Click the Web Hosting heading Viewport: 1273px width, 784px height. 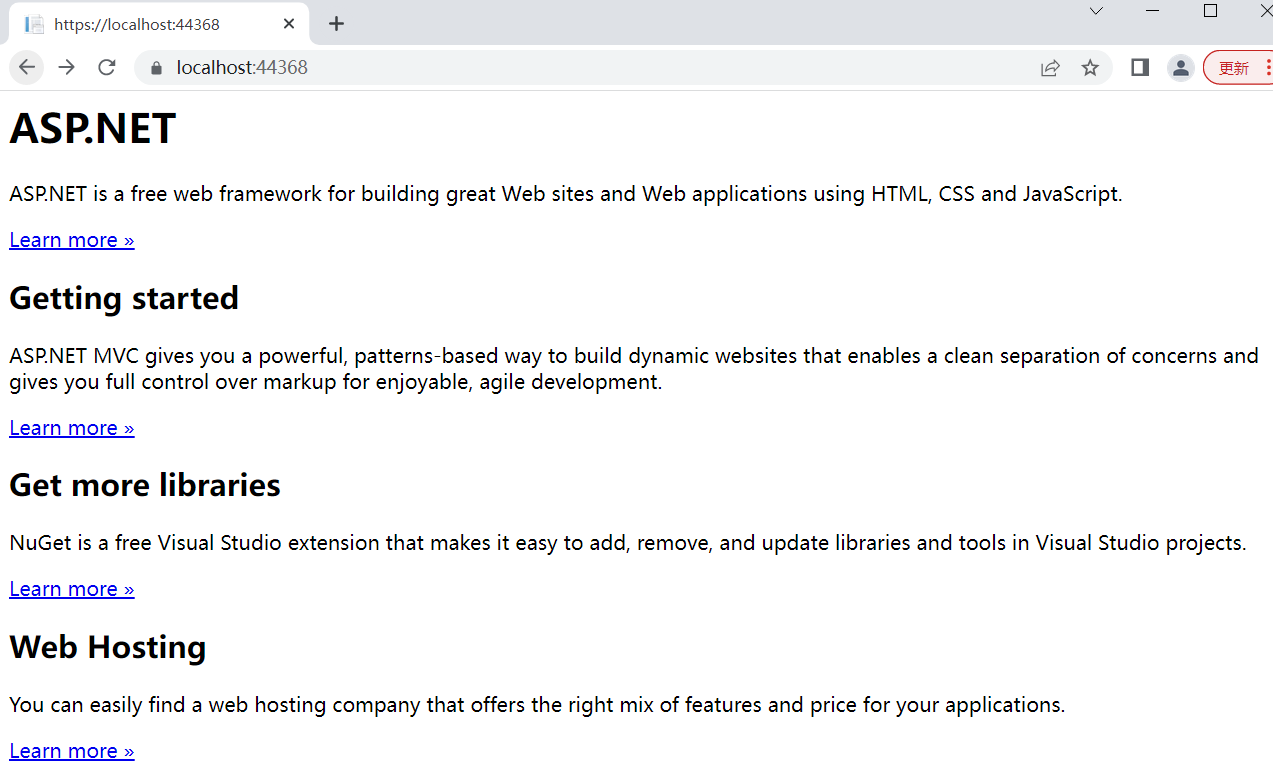click(108, 647)
